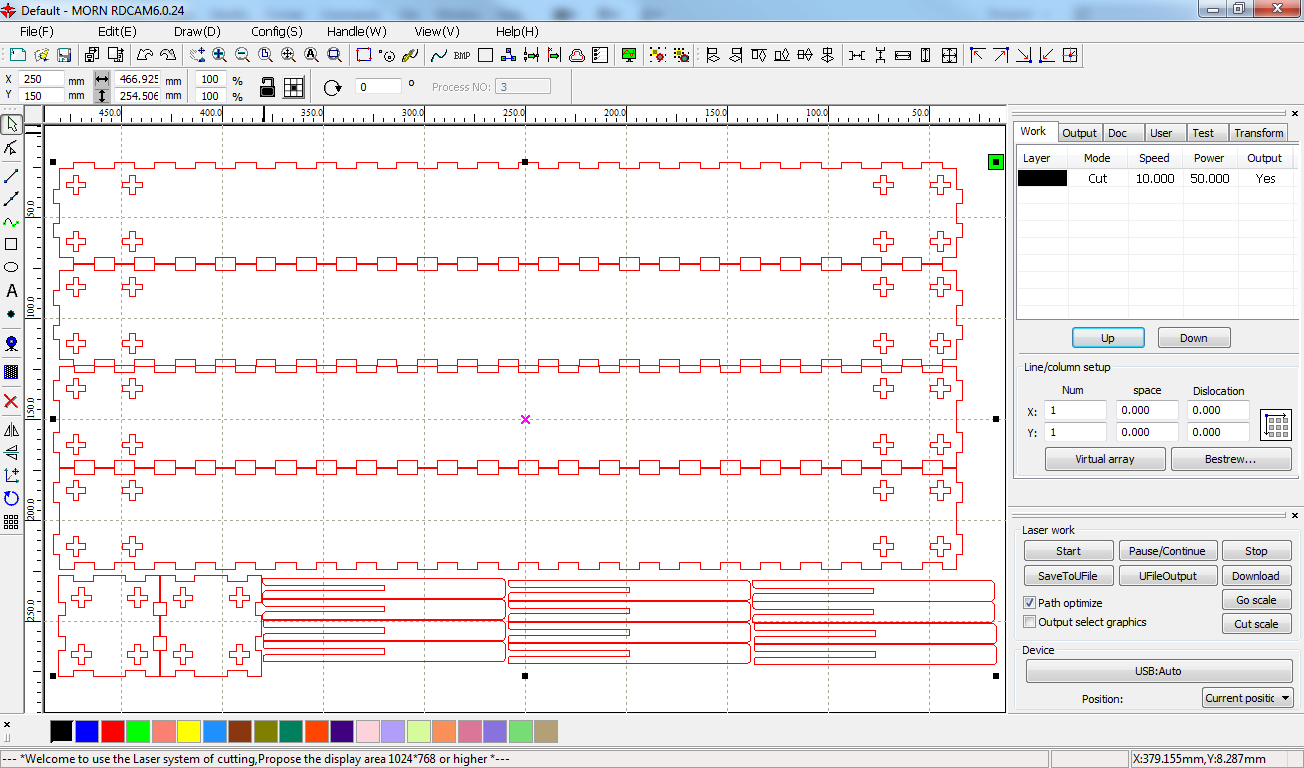This screenshot has height=768, width=1304.
Task: Click the Start laser work button
Action: (x=1068, y=551)
